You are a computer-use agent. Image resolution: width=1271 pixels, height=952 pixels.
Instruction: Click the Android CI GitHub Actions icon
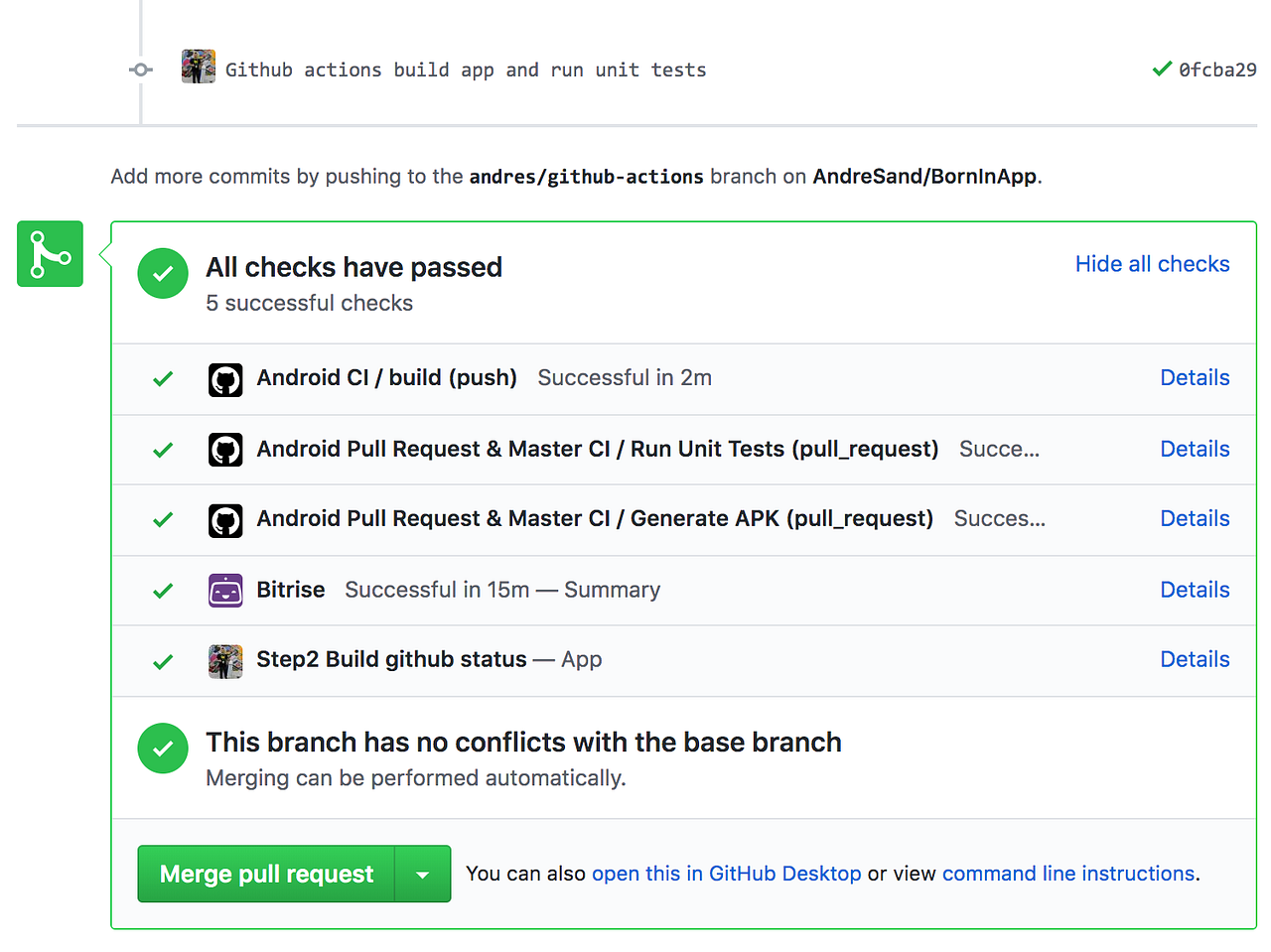225,379
